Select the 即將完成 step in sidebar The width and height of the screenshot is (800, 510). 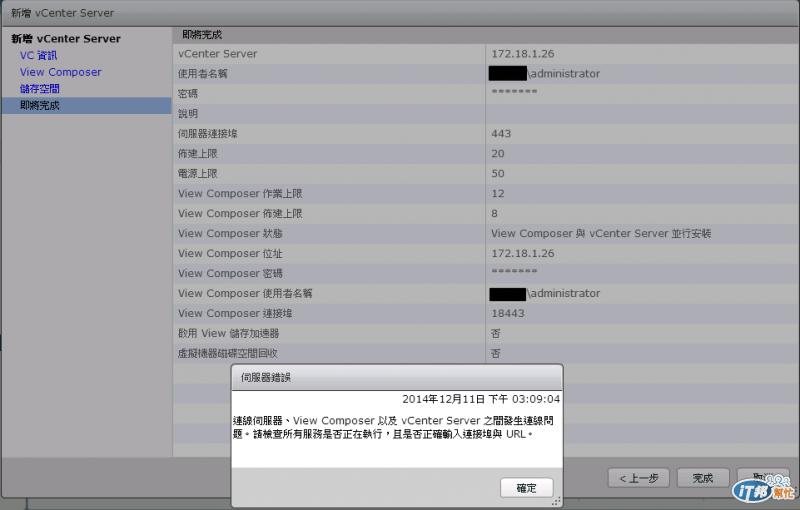pyautogui.click(x=87, y=106)
